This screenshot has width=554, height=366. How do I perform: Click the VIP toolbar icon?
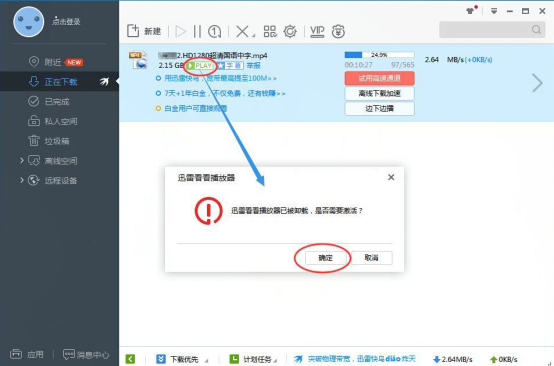[317, 31]
